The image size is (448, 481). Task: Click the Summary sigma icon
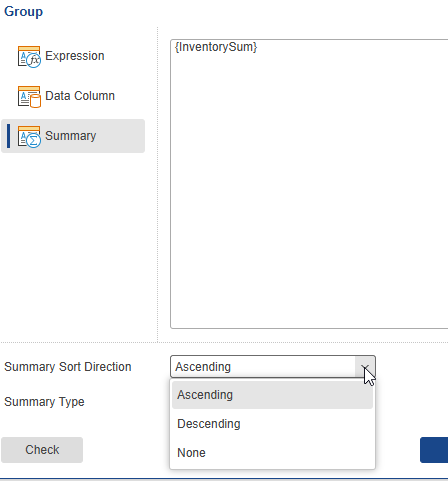click(x=29, y=137)
